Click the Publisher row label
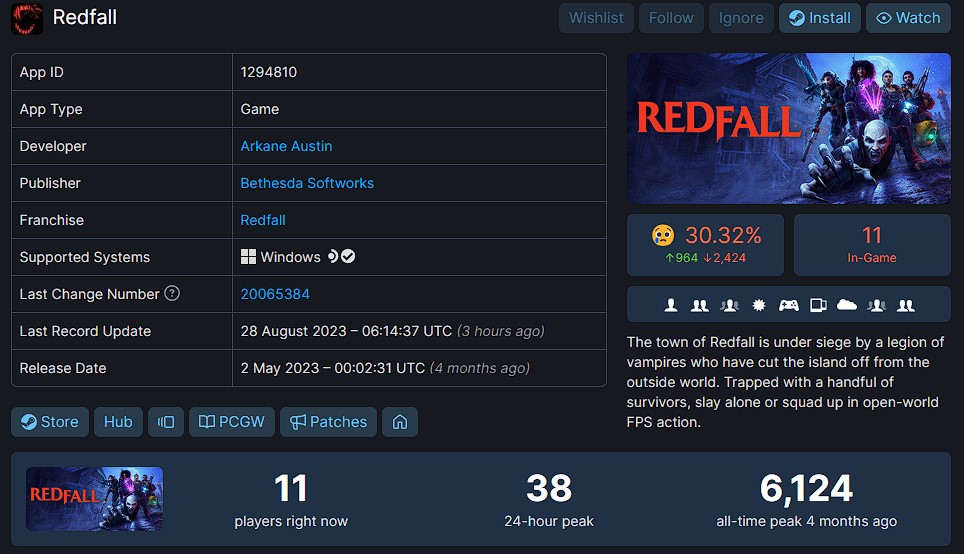Viewport: 964px width, 554px height. [x=50, y=183]
